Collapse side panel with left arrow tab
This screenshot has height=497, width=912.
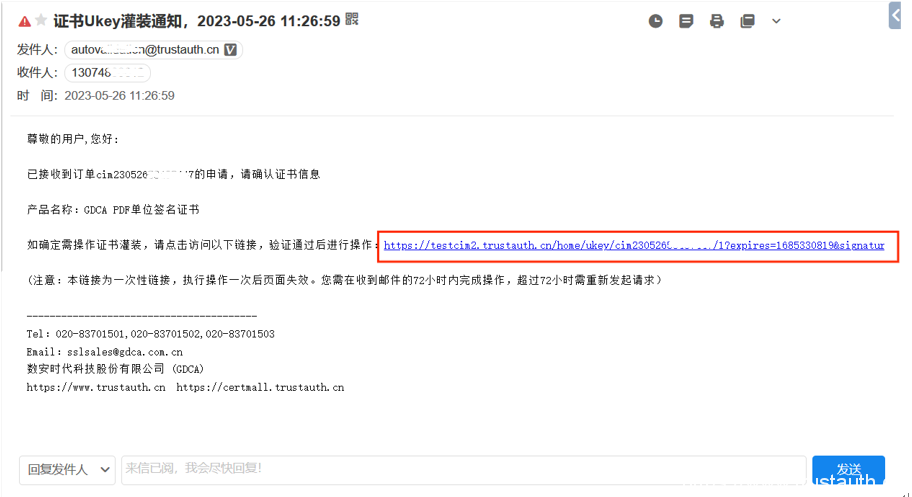pyautogui.click(x=895, y=16)
